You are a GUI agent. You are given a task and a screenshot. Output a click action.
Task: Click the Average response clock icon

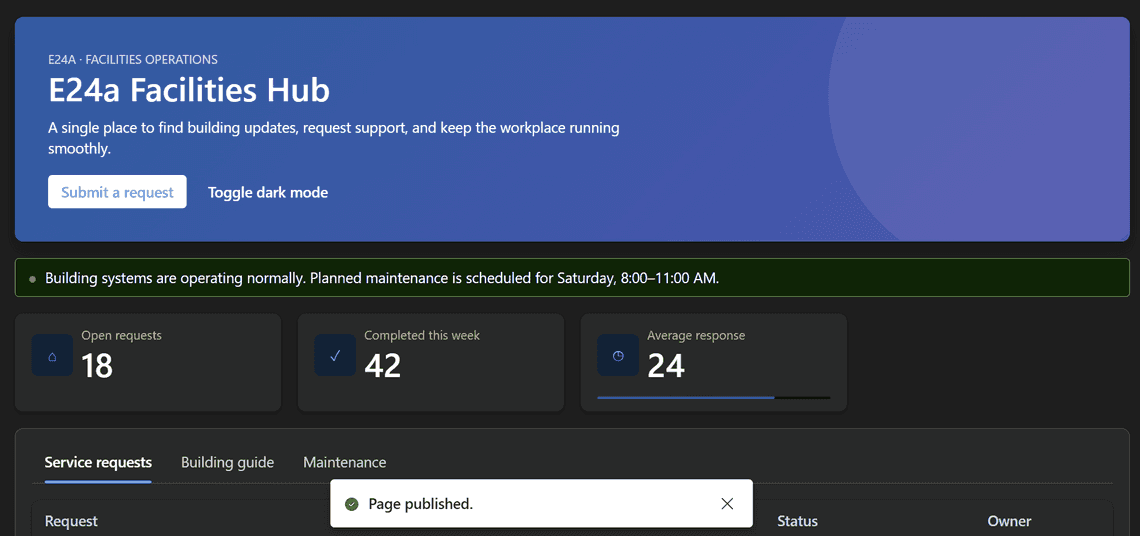(x=618, y=356)
